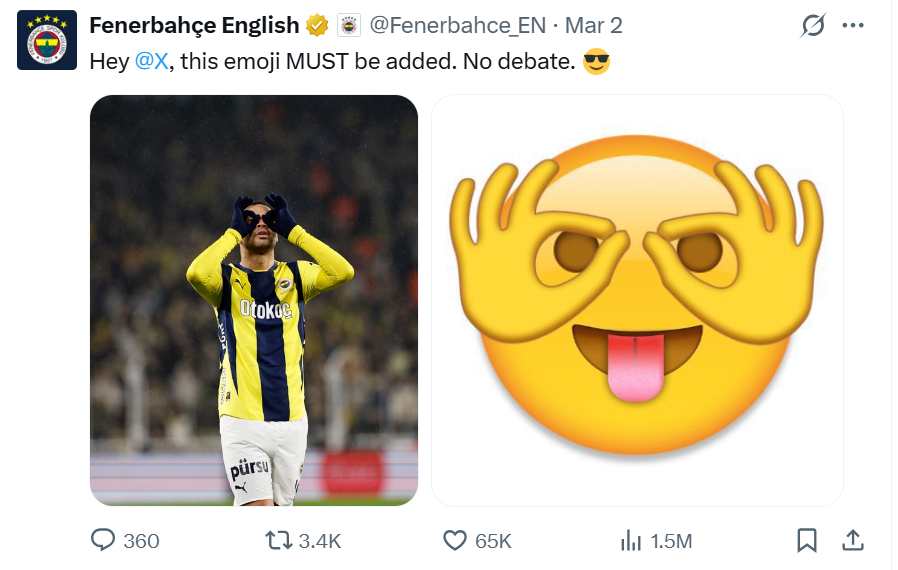Open the goggles-hands emoji image

click(637, 300)
